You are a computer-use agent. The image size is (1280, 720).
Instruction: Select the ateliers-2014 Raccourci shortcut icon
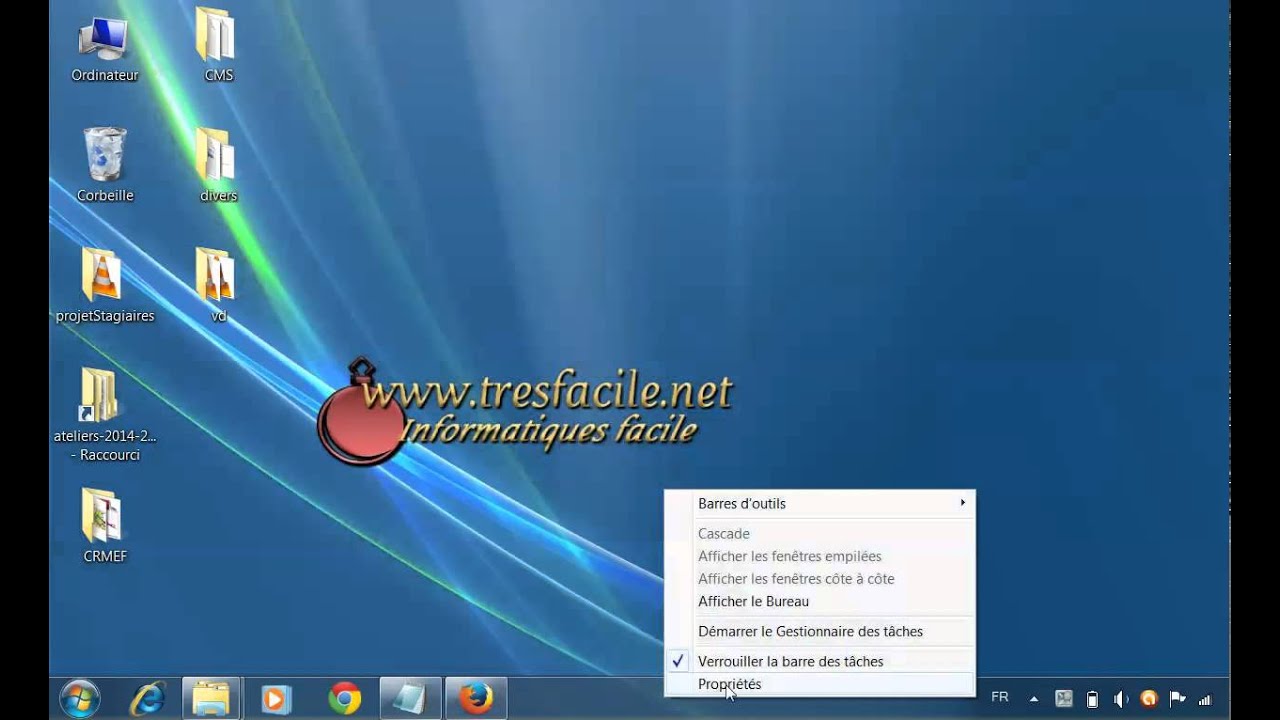(104, 415)
